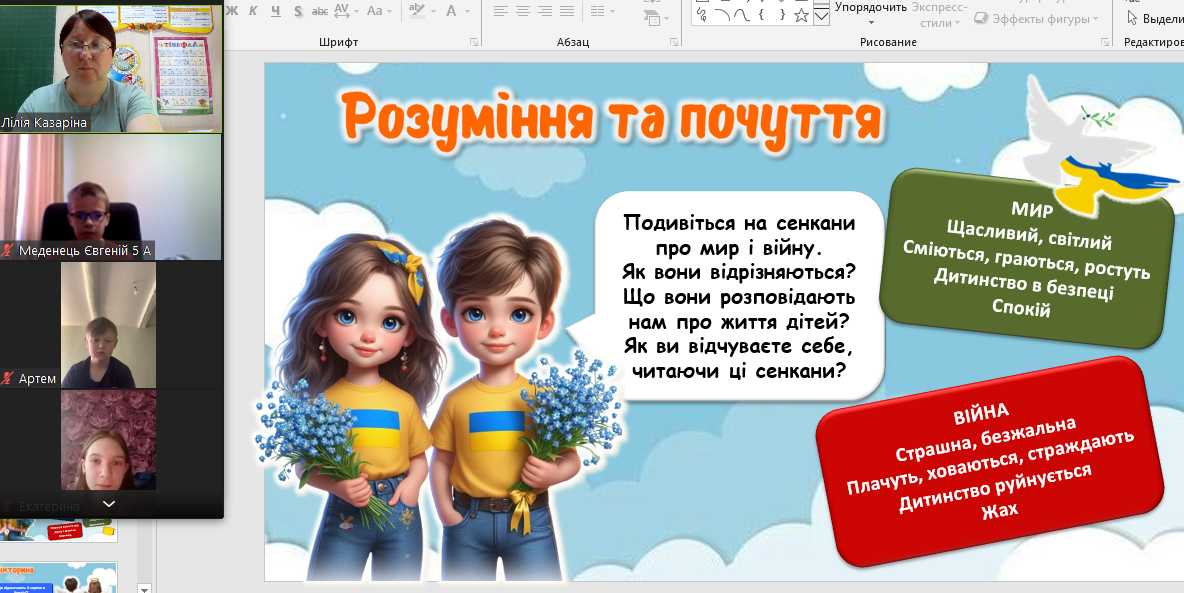This screenshot has height=593, width=1184.
Task: Select the star shape in the shapes gallery
Action: (801, 15)
